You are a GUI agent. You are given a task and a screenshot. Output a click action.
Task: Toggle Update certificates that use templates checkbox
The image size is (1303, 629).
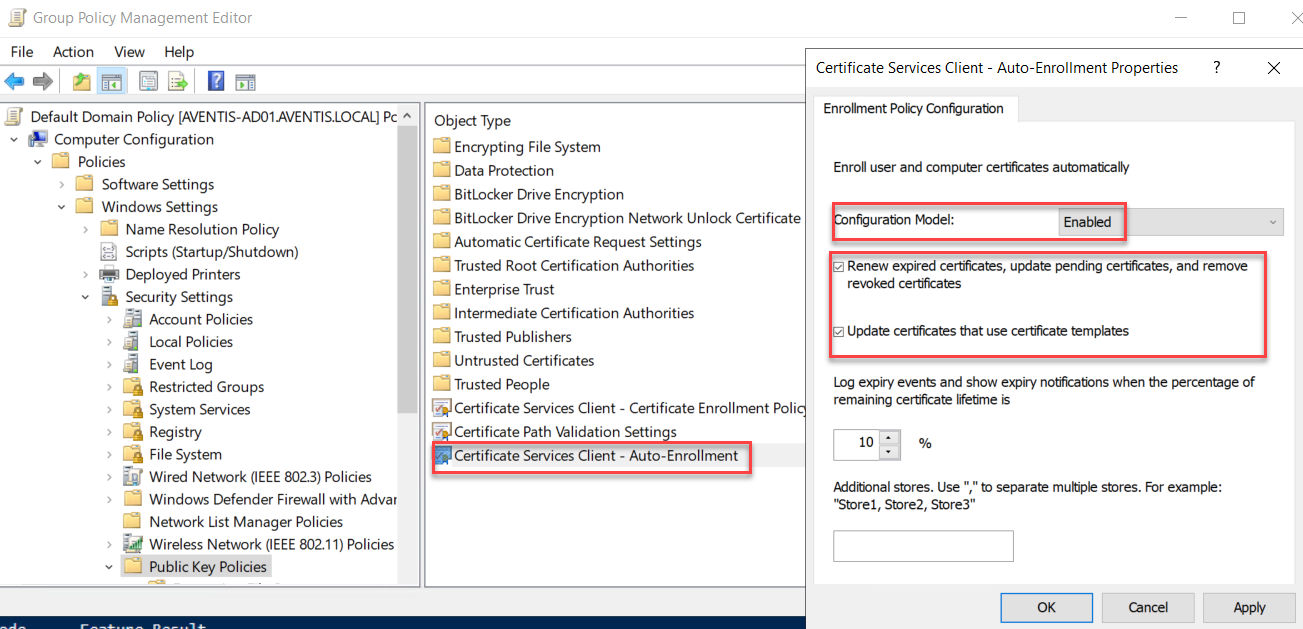[839, 331]
